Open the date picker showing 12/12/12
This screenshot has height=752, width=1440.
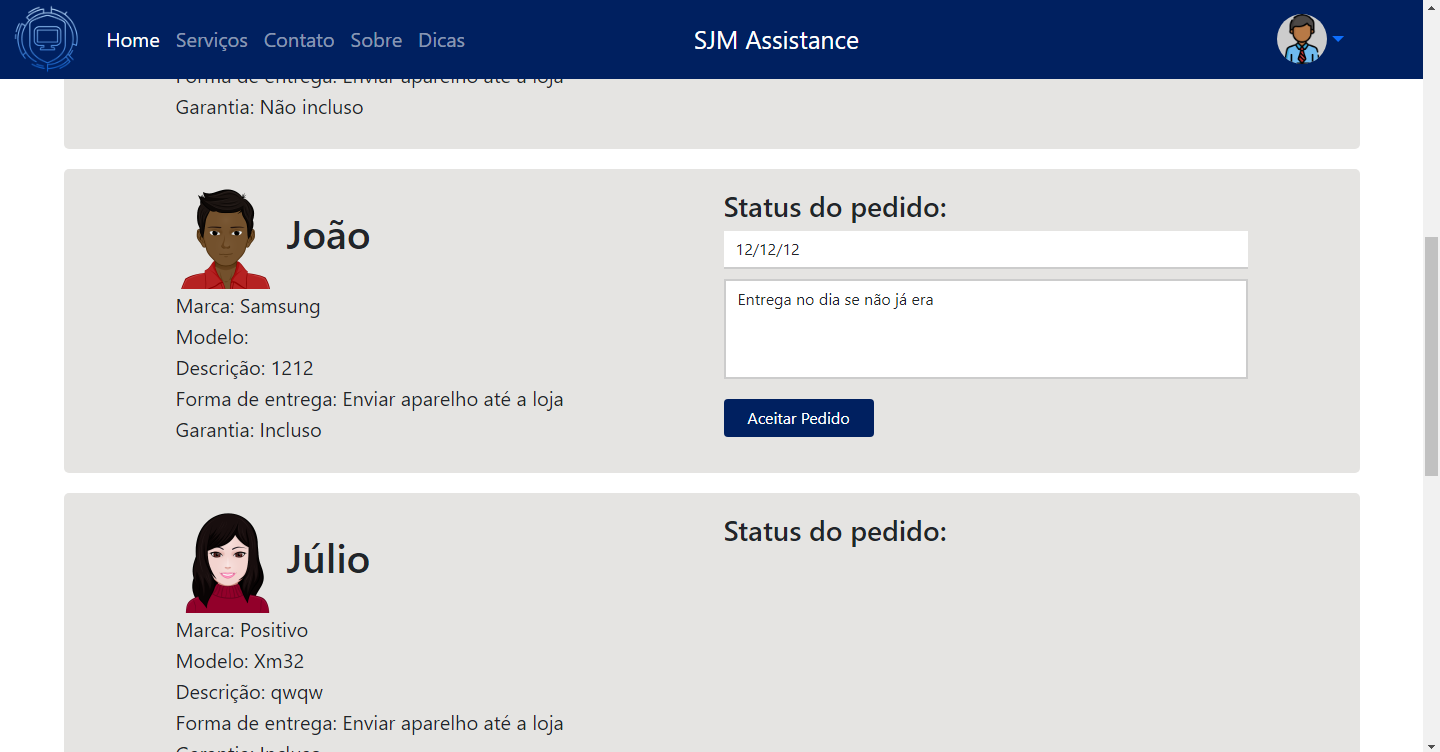click(985, 249)
